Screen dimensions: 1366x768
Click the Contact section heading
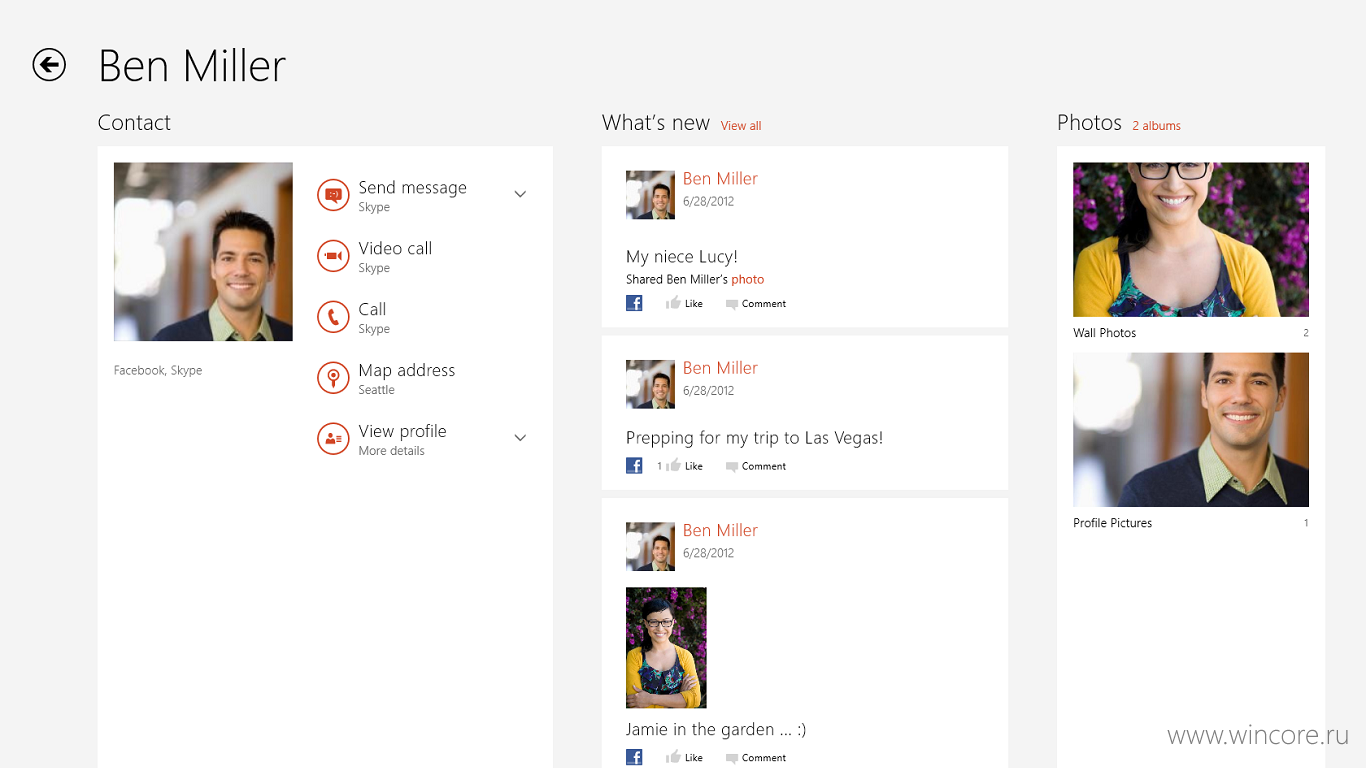[x=134, y=123]
